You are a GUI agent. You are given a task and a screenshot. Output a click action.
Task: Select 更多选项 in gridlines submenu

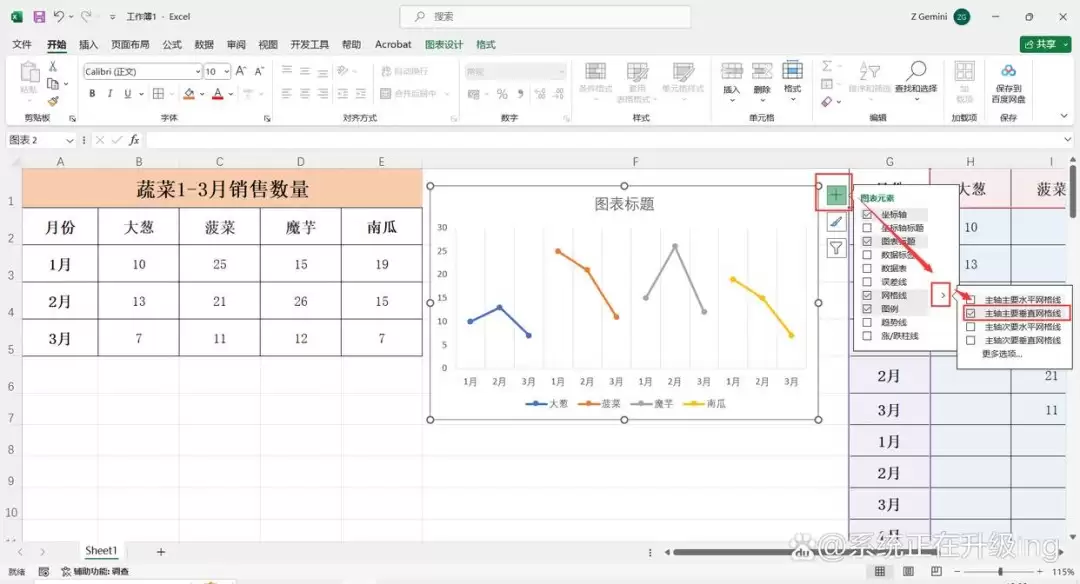(1001, 354)
